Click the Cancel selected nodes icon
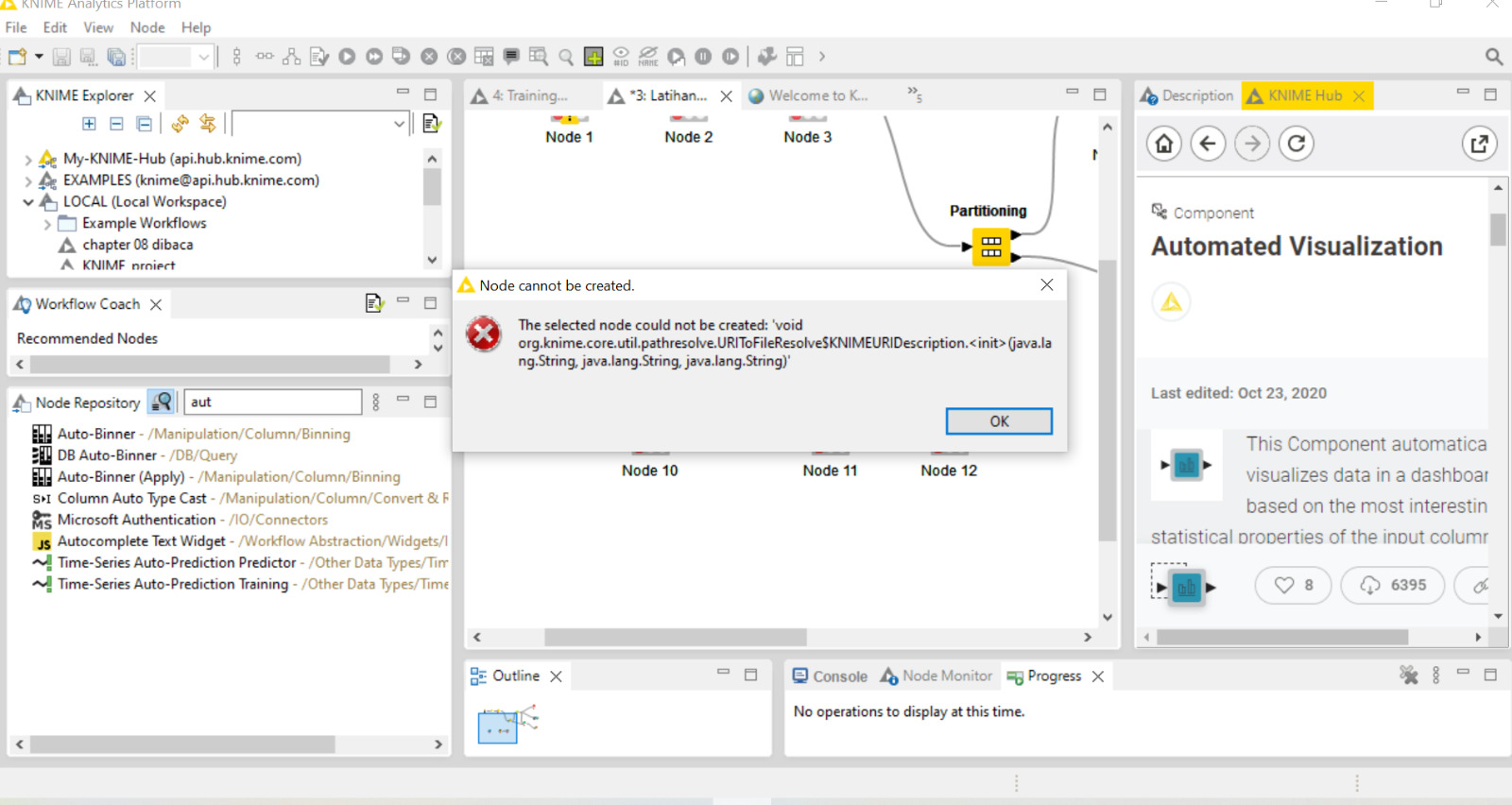 [x=429, y=57]
